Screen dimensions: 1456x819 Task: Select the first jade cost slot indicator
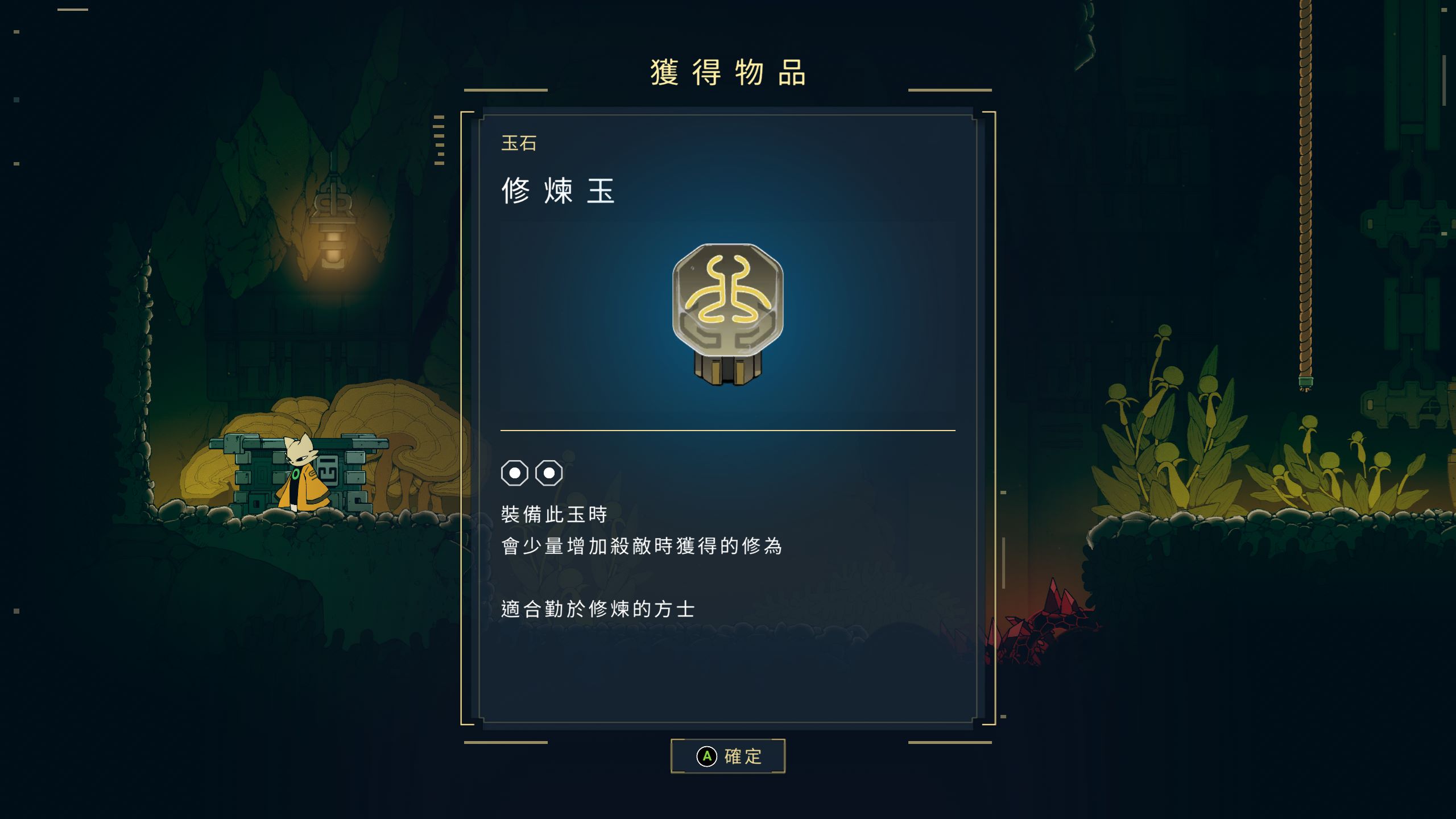515,473
